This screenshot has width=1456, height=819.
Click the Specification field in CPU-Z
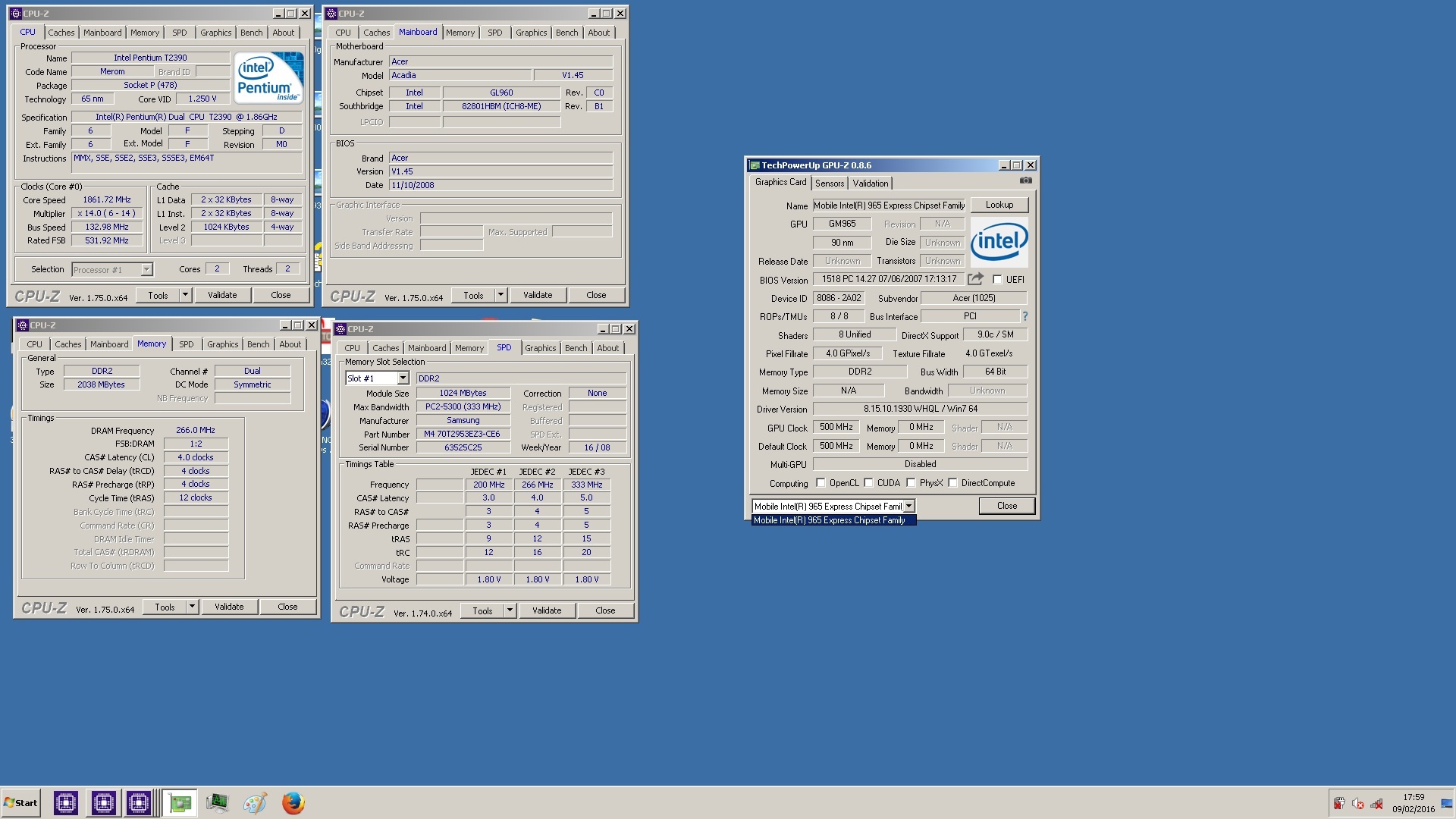click(x=187, y=117)
